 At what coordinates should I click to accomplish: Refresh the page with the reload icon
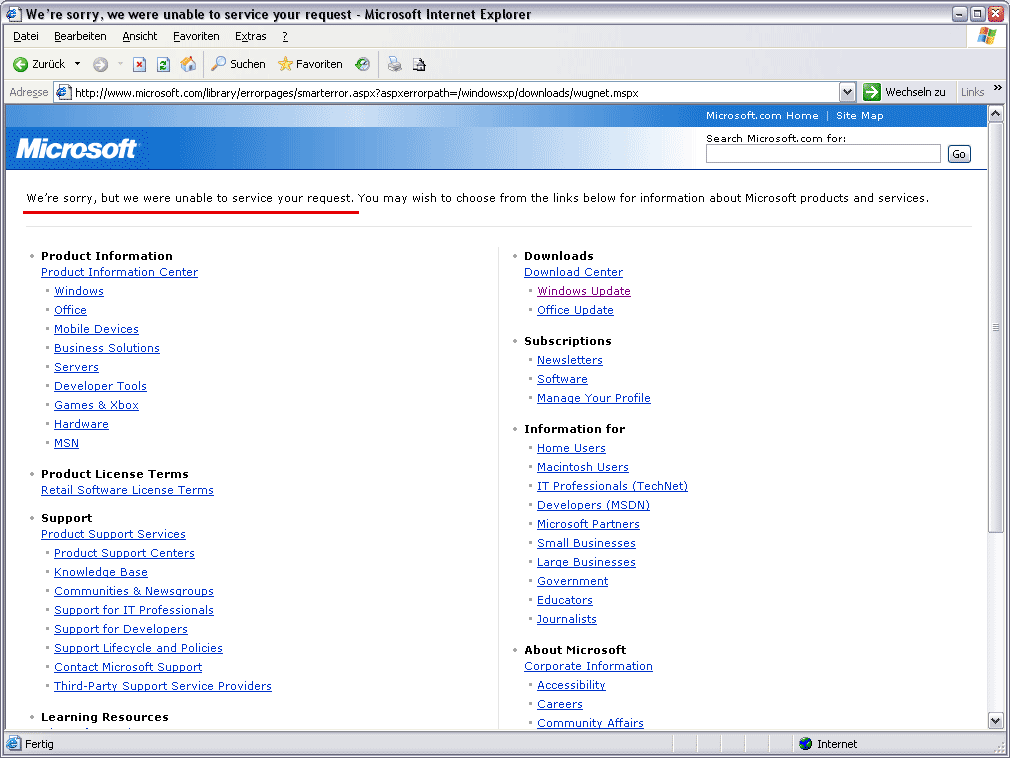[x=163, y=64]
